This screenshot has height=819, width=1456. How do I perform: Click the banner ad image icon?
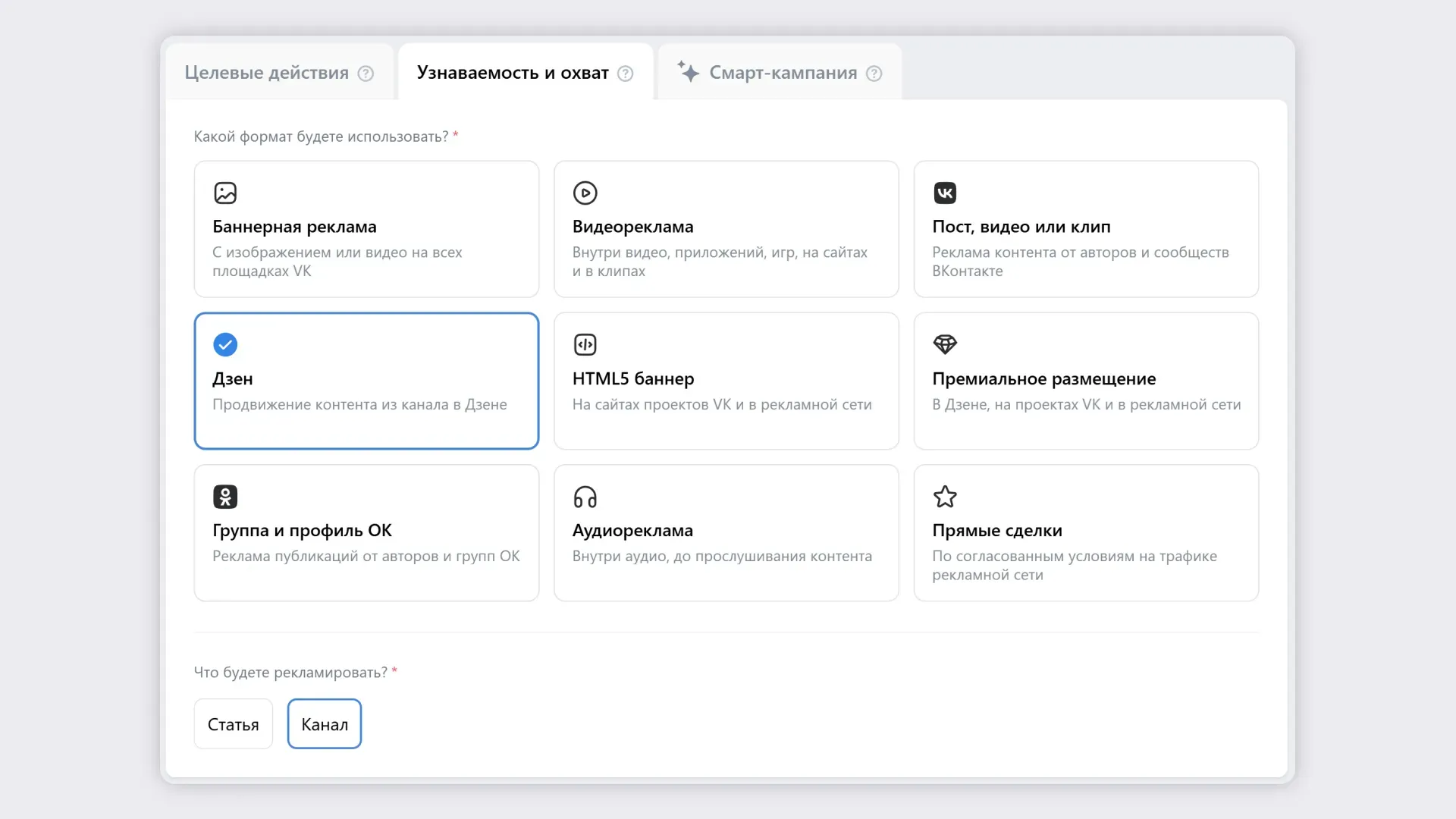tap(225, 193)
